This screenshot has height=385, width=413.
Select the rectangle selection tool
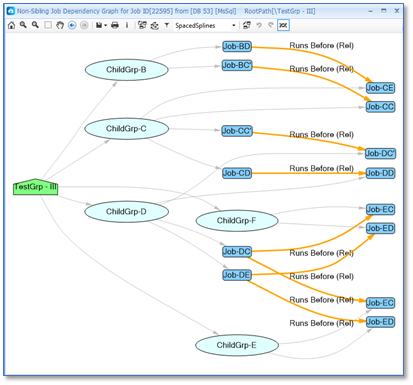click(48, 25)
